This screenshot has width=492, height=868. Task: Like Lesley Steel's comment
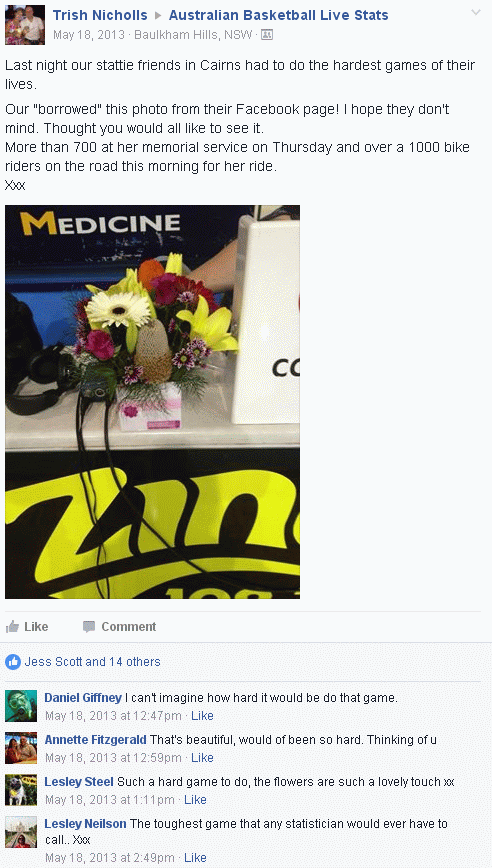tap(195, 800)
